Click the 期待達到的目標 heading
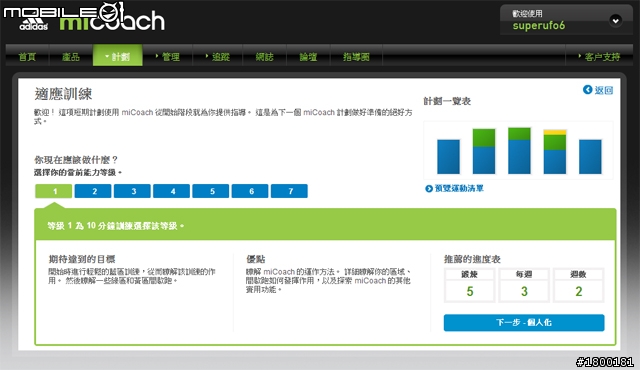The width and height of the screenshot is (640, 370). click(x=82, y=259)
